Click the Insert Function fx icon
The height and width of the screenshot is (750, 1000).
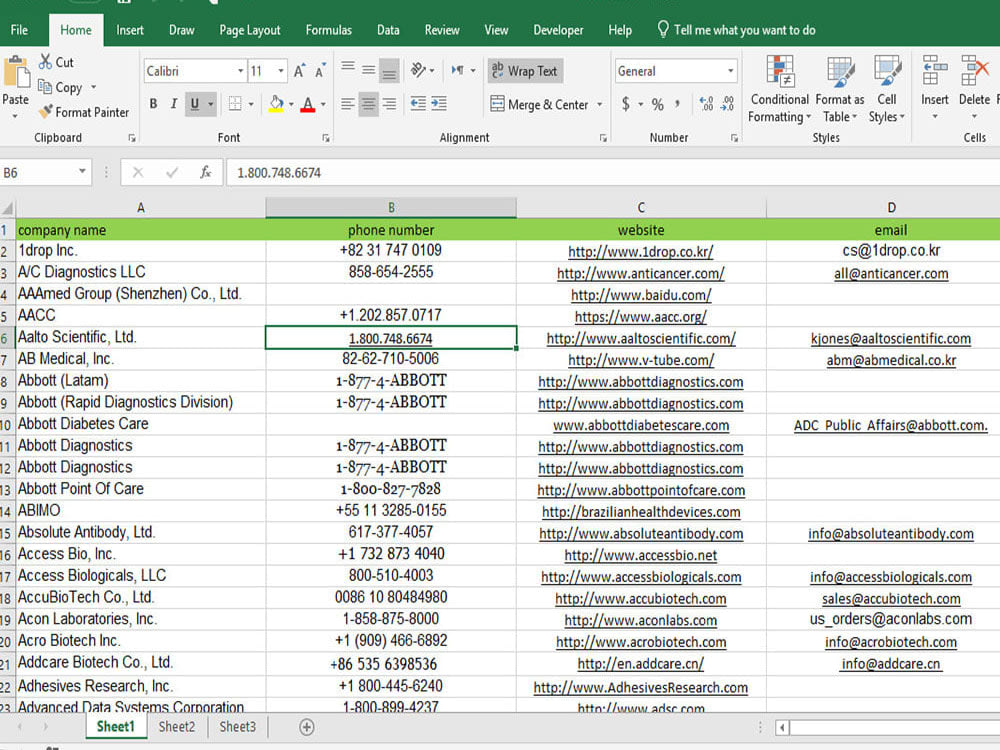click(x=205, y=172)
